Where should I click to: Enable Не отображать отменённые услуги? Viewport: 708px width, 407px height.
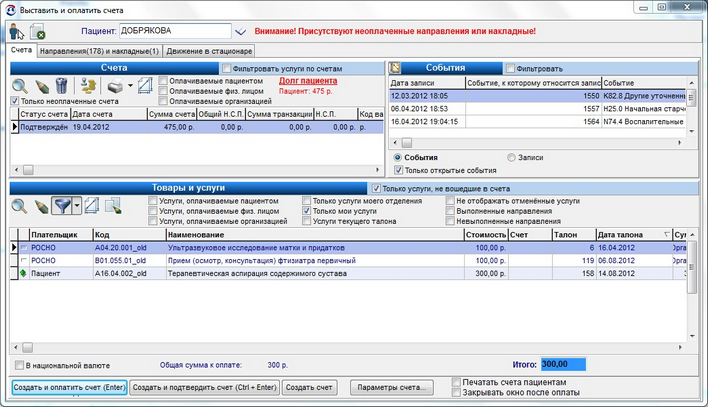[450, 201]
